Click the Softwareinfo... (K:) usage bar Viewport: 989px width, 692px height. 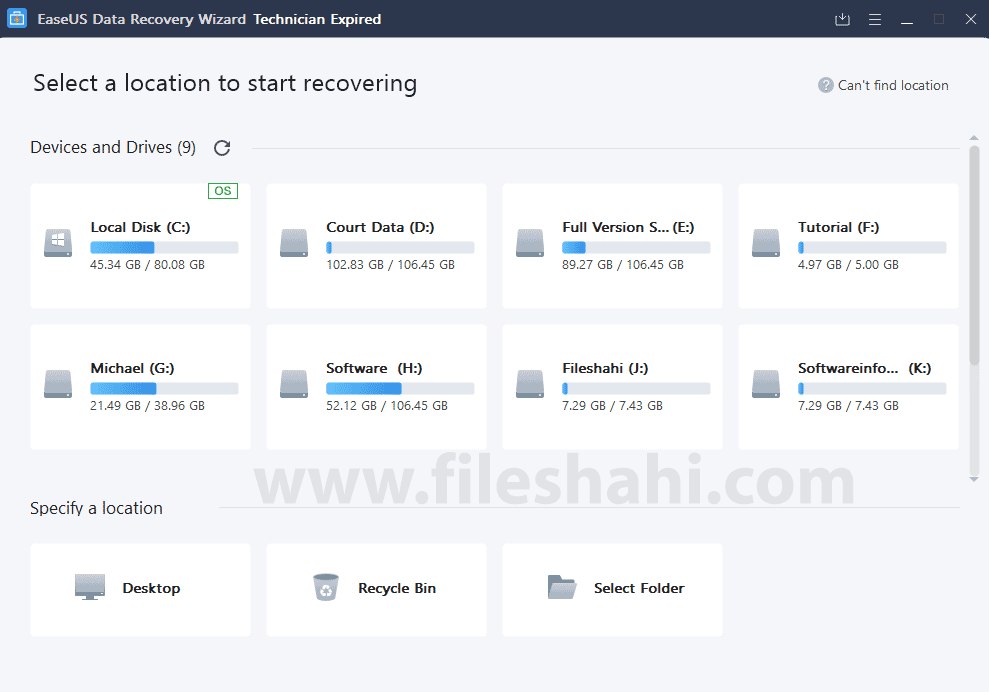(x=872, y=389)
